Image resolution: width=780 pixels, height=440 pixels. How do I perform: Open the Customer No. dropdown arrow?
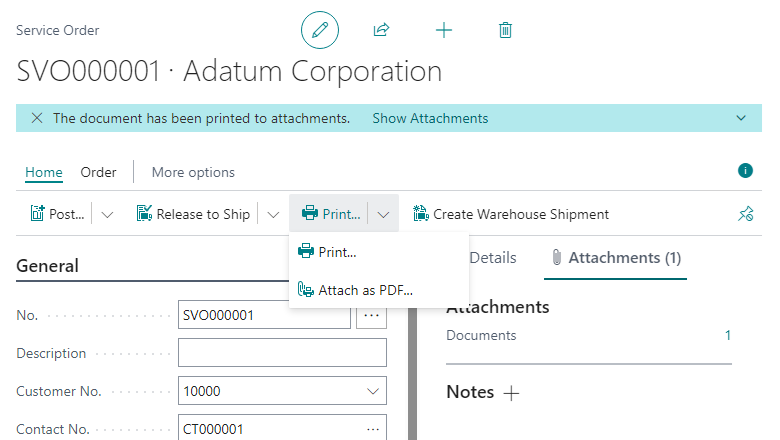(373, 391)
